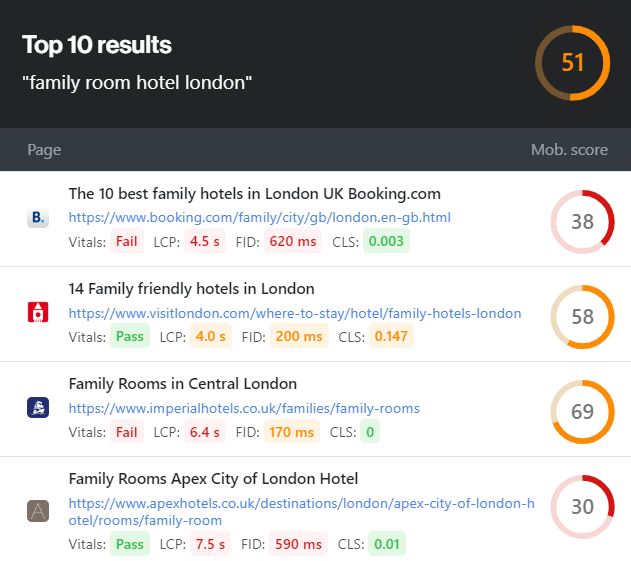
Task: Open the visitlondon.com family hotels link
Action: point(295,313)
